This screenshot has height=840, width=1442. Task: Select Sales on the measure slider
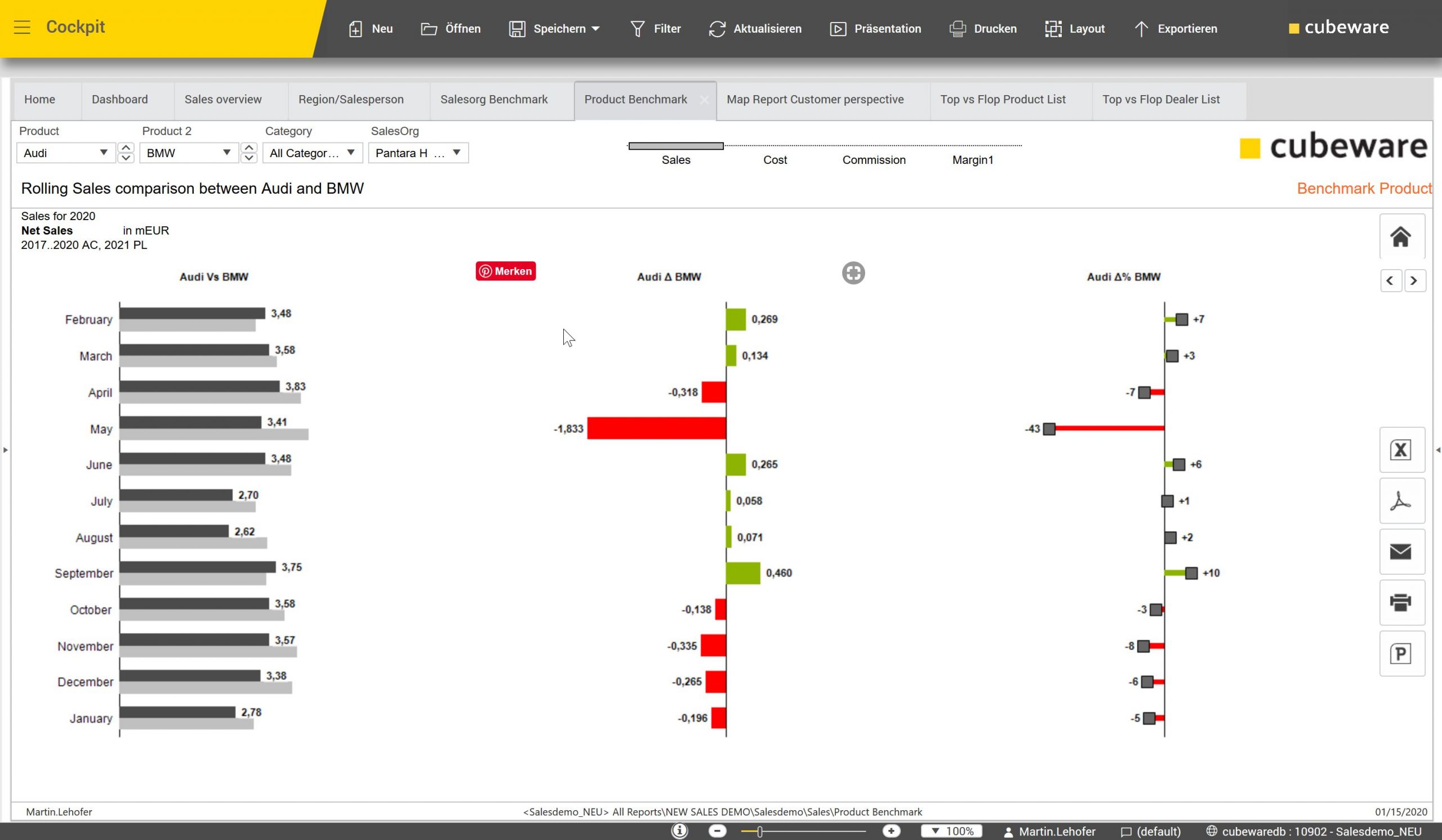(x=676, y=160)
